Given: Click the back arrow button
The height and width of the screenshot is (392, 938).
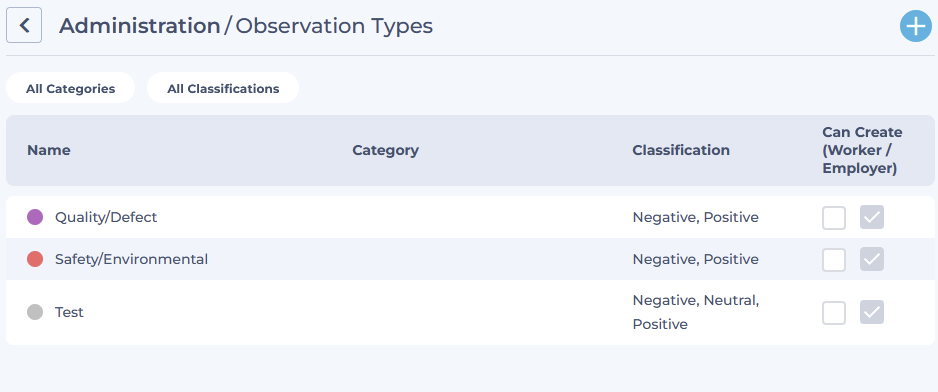Looking at the screenshot, I should [x=24, y=25].
